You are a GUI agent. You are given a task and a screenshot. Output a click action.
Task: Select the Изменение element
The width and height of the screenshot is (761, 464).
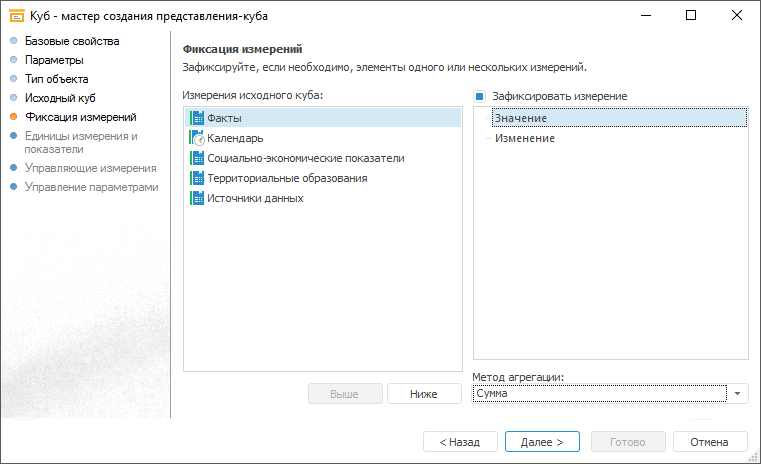pos(524,138)
